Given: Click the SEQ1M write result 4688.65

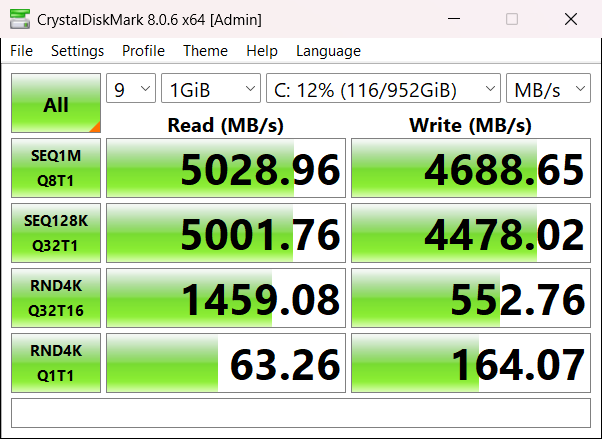Looking at the screenshot, I should click(471, 168).
